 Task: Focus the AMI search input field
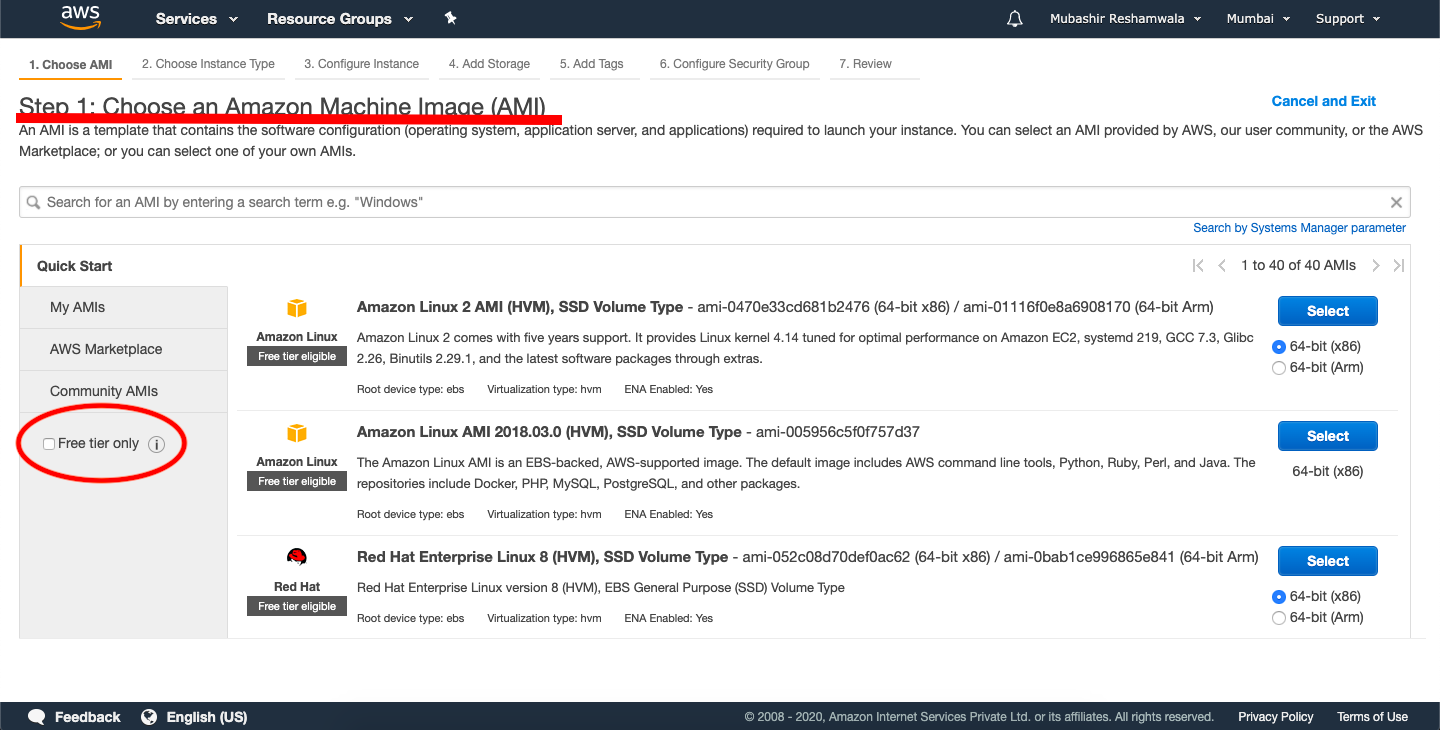coord(714,202)
